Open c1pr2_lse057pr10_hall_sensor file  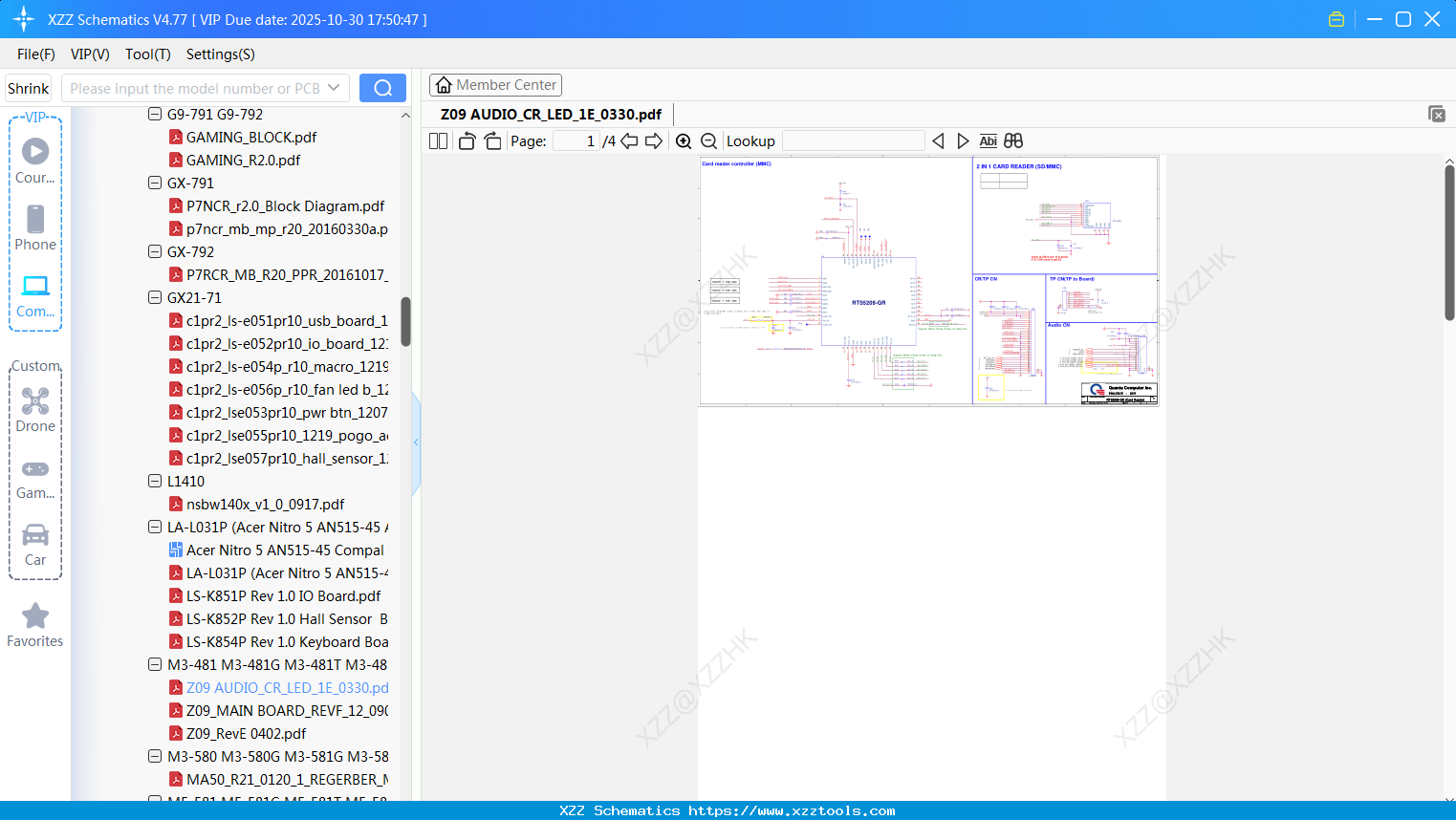pyautogui.click(x=287, y=458)
